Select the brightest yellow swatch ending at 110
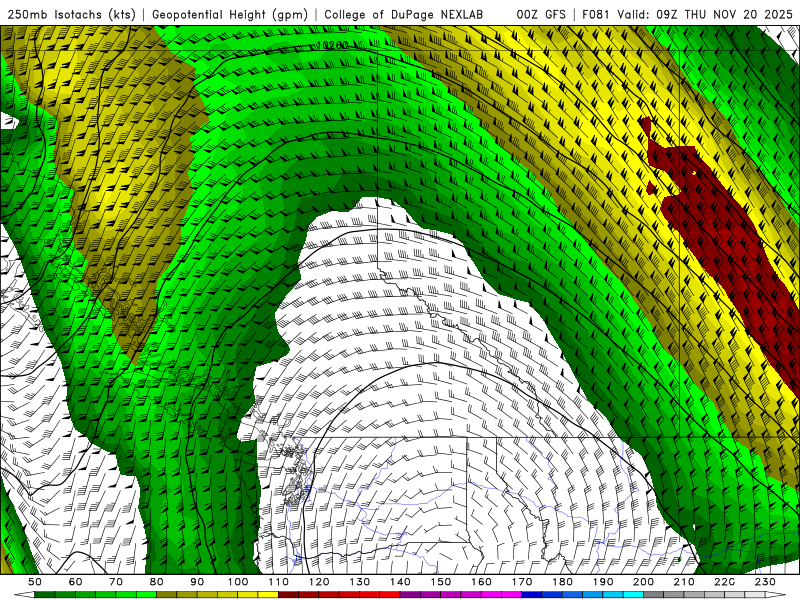 tap(268, 595)
